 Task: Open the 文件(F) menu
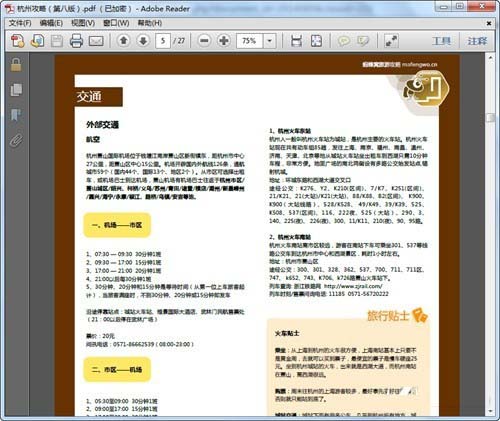(20, 23)
